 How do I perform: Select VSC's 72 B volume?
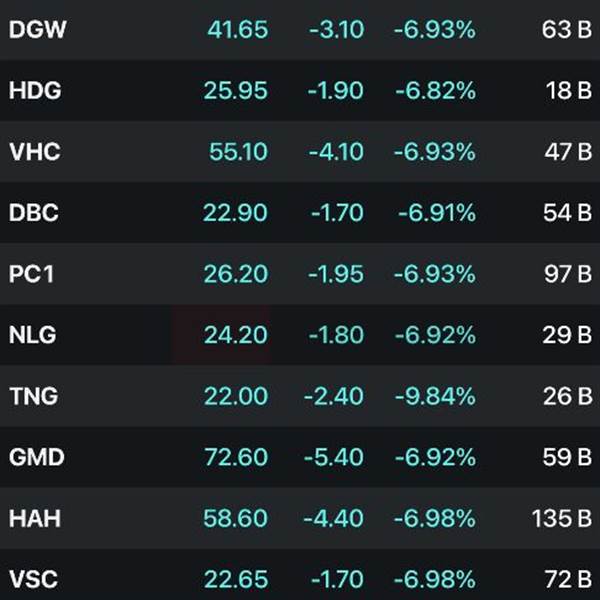567,579
